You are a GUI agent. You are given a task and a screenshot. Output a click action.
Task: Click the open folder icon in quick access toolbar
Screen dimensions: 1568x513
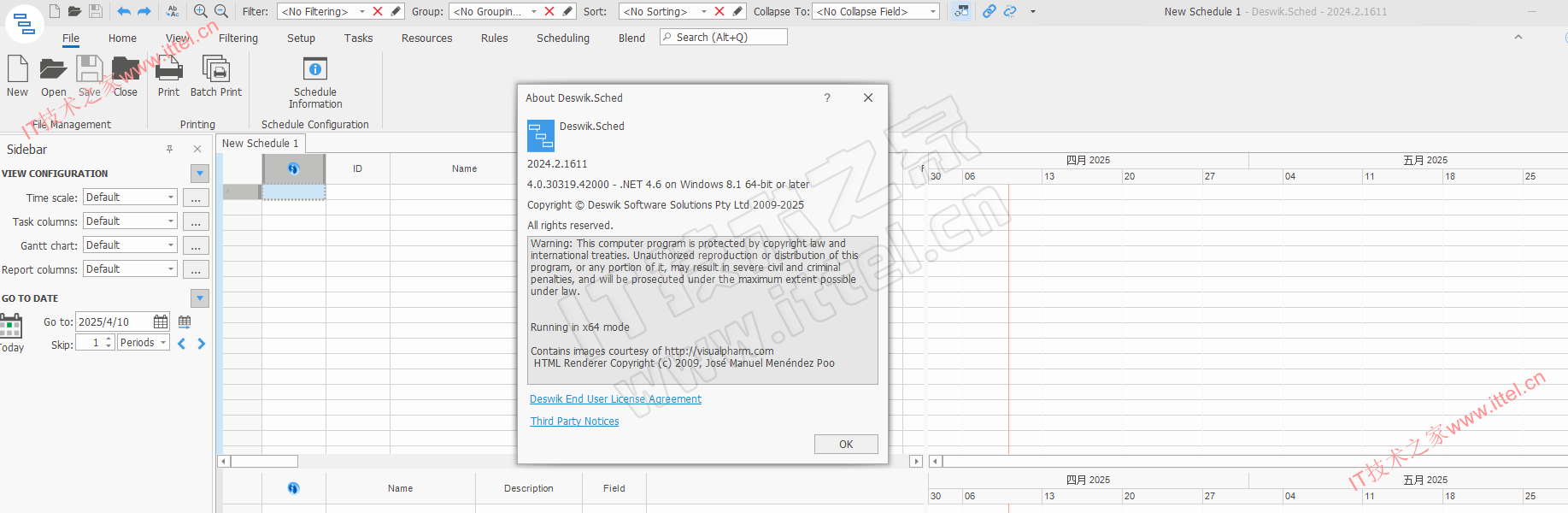click(x=74, y=11)
